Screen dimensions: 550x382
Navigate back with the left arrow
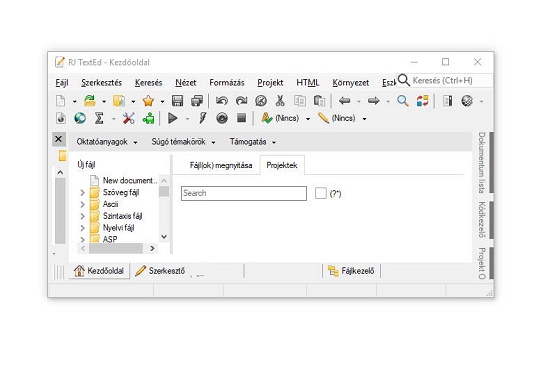344,101
